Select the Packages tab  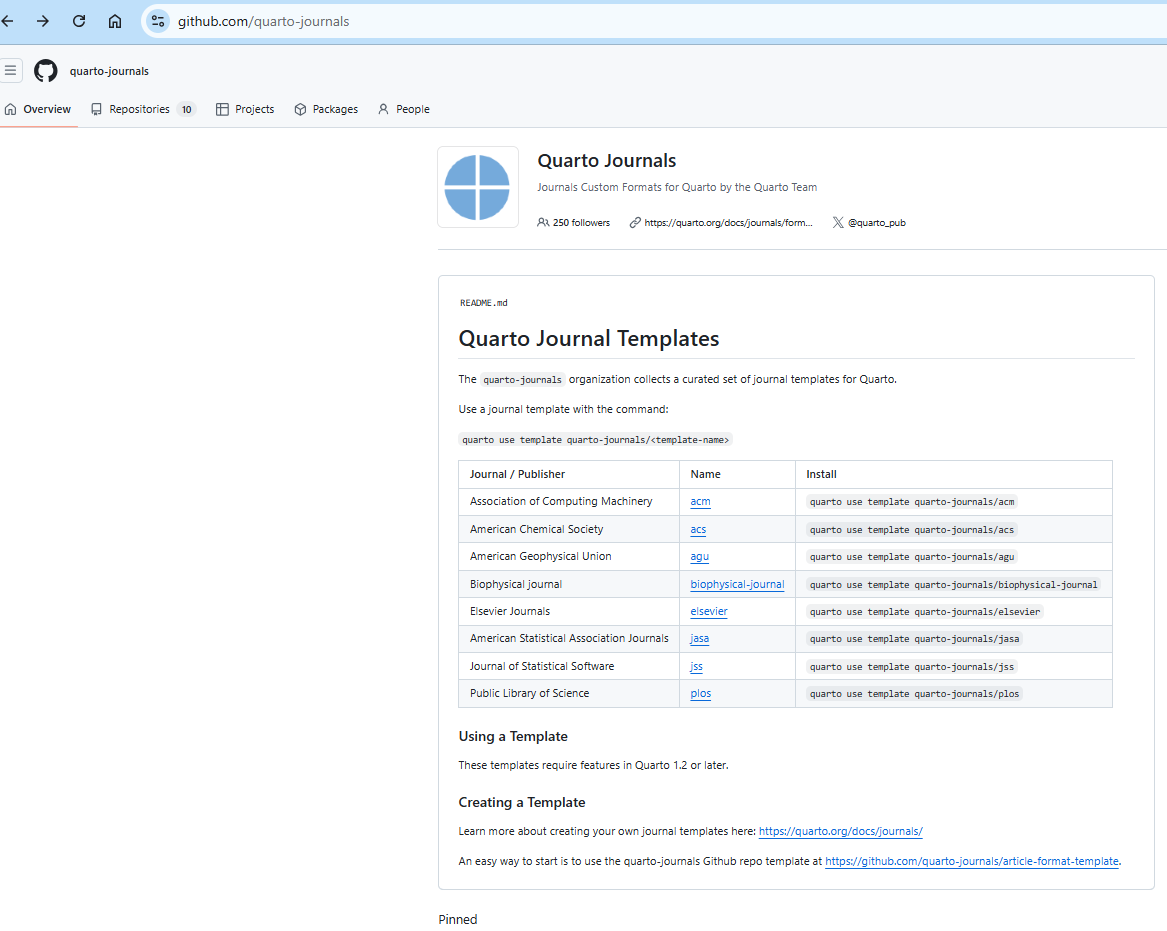coord(326,109)
